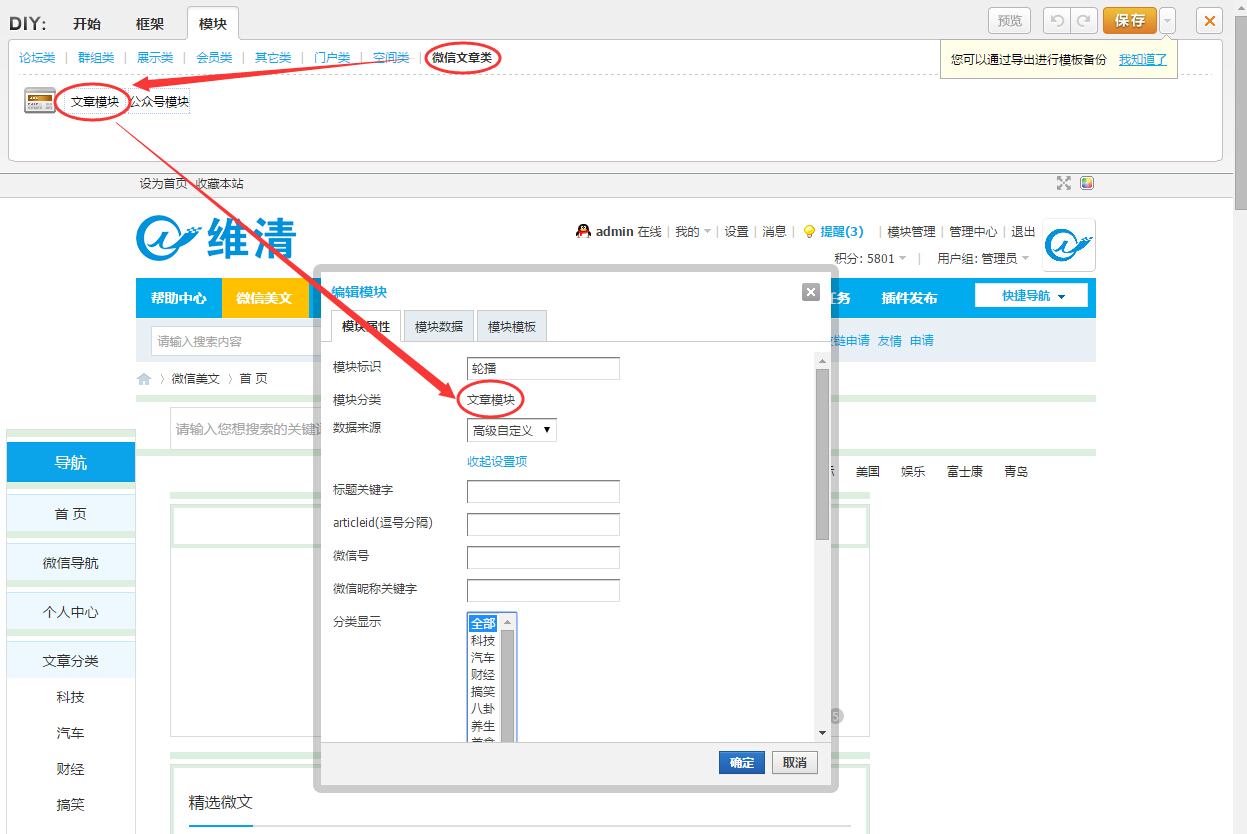
Task: Open 插件发布 in the site navigation
Action: [x=909, y=298]
